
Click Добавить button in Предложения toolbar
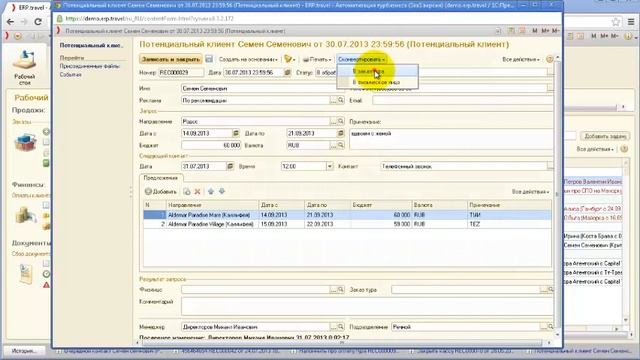tap(161, 191)
